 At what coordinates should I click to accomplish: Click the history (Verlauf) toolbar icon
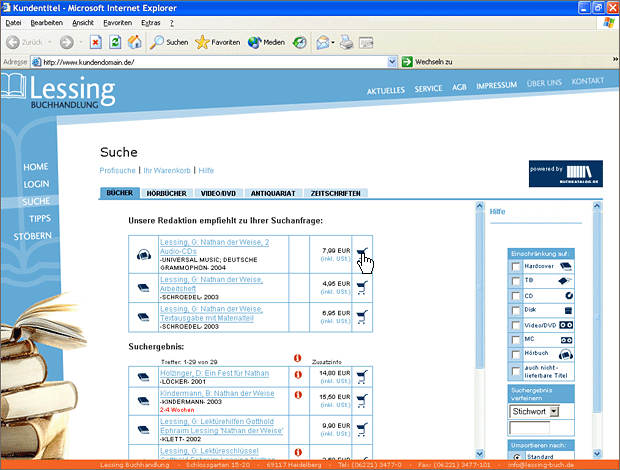point(300,42)
